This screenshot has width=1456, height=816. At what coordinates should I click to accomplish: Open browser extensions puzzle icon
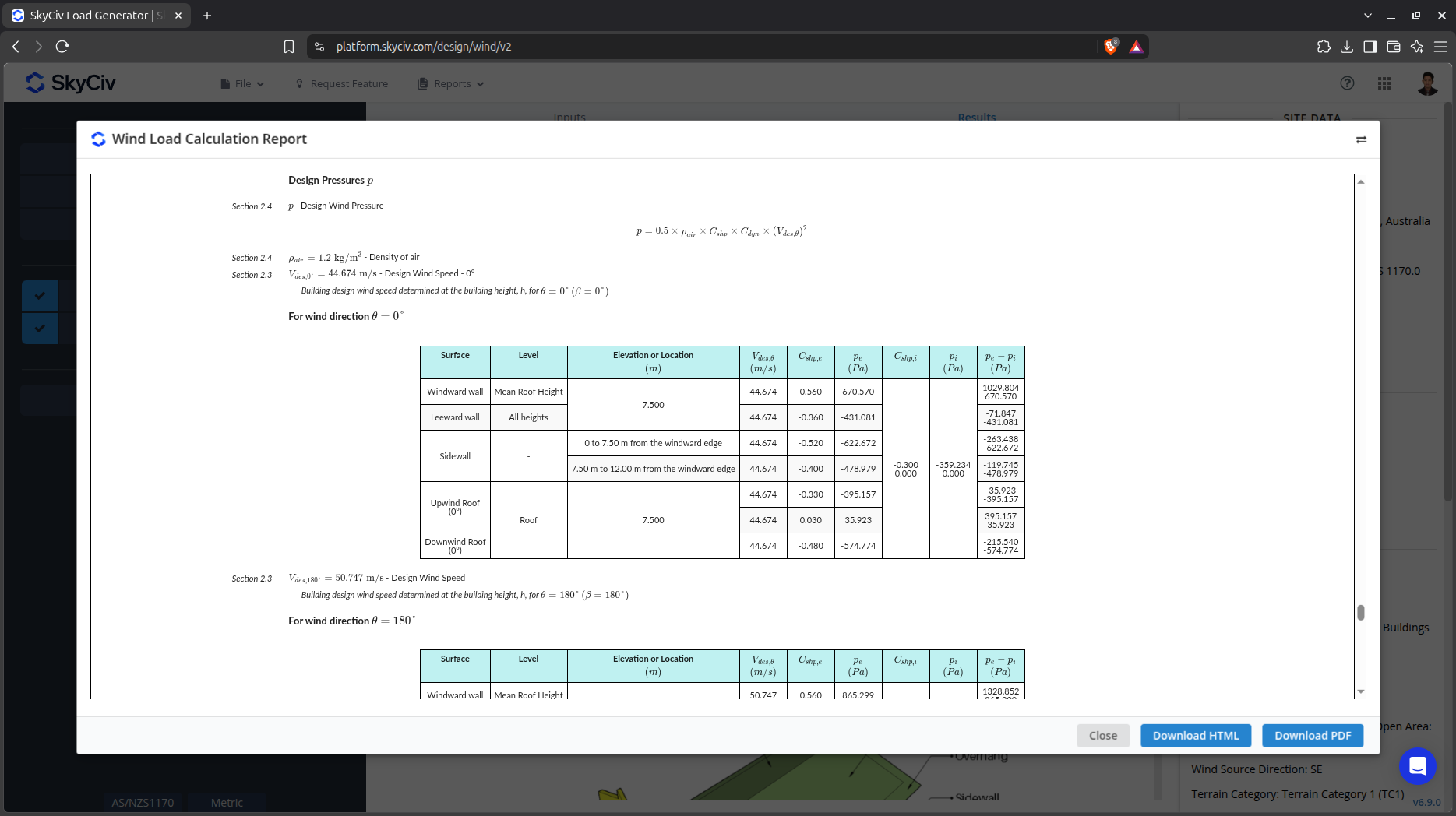(1324, 47)
